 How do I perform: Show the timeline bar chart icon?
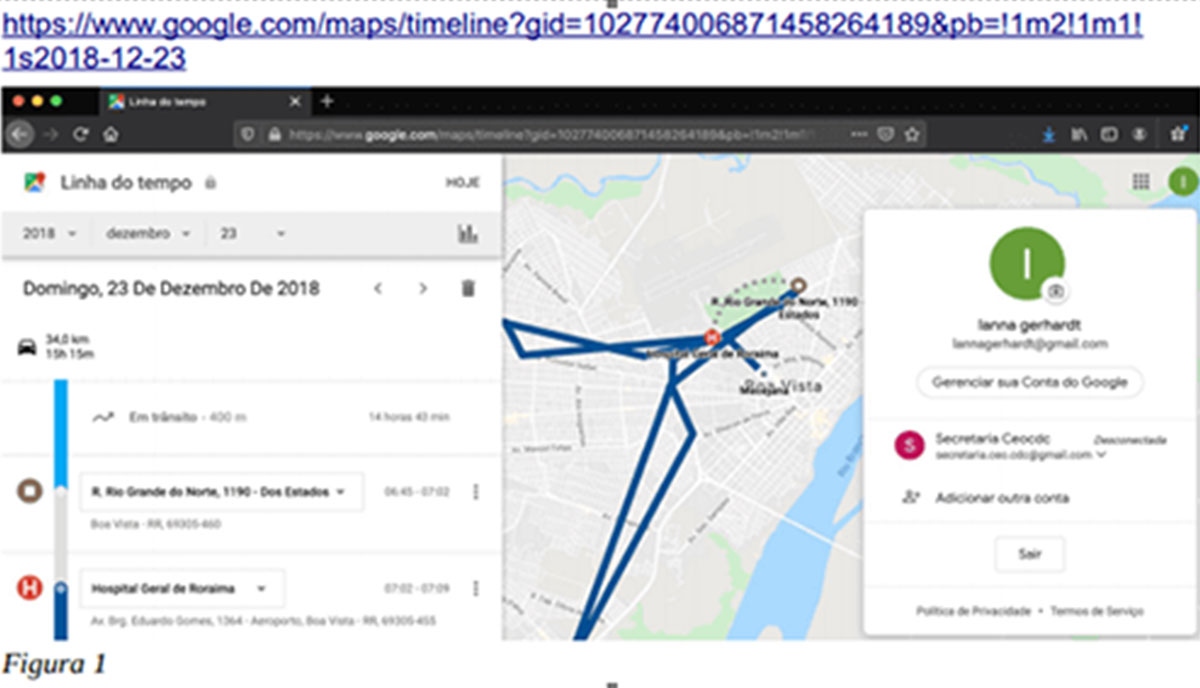pos(467,233)
